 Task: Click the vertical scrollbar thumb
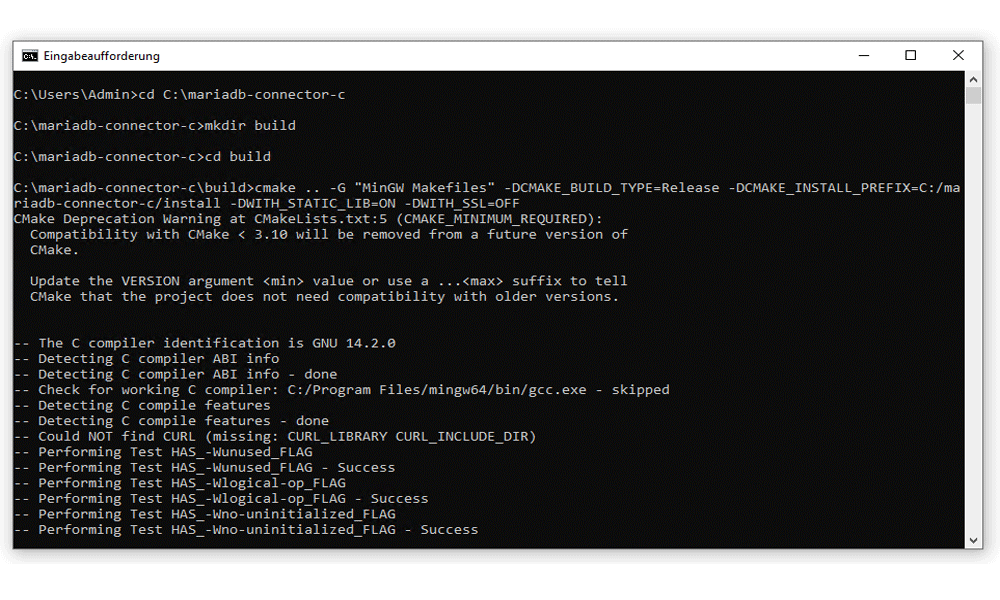973,96
